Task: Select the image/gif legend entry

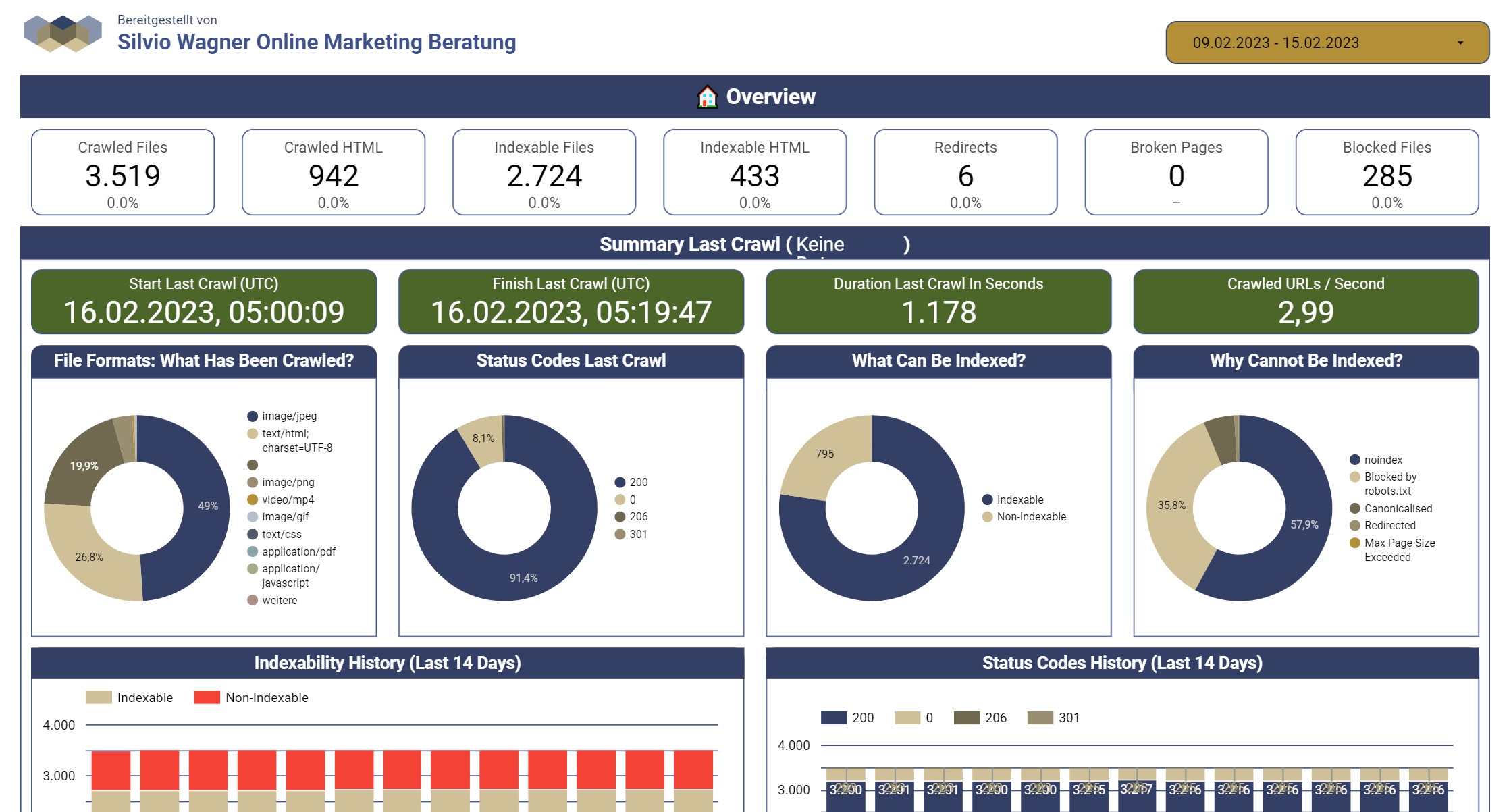Action: [x=278, y=516]
